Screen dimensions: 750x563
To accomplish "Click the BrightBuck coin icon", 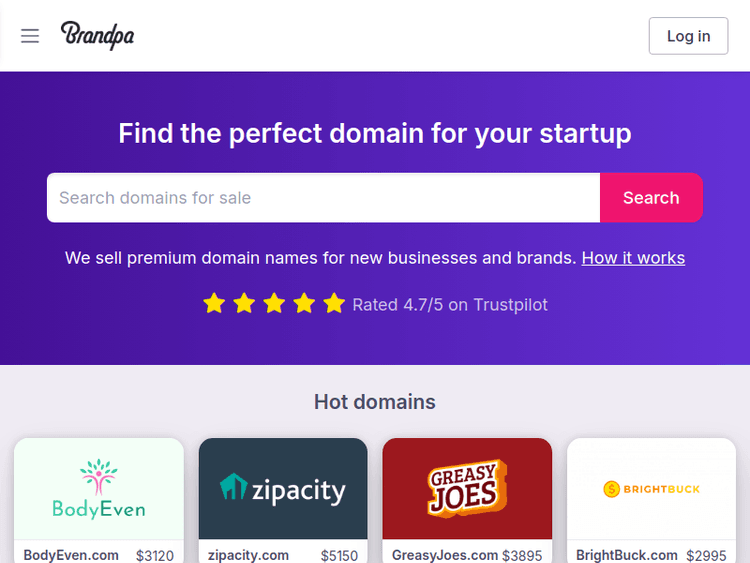I will (x=611, y=489).
